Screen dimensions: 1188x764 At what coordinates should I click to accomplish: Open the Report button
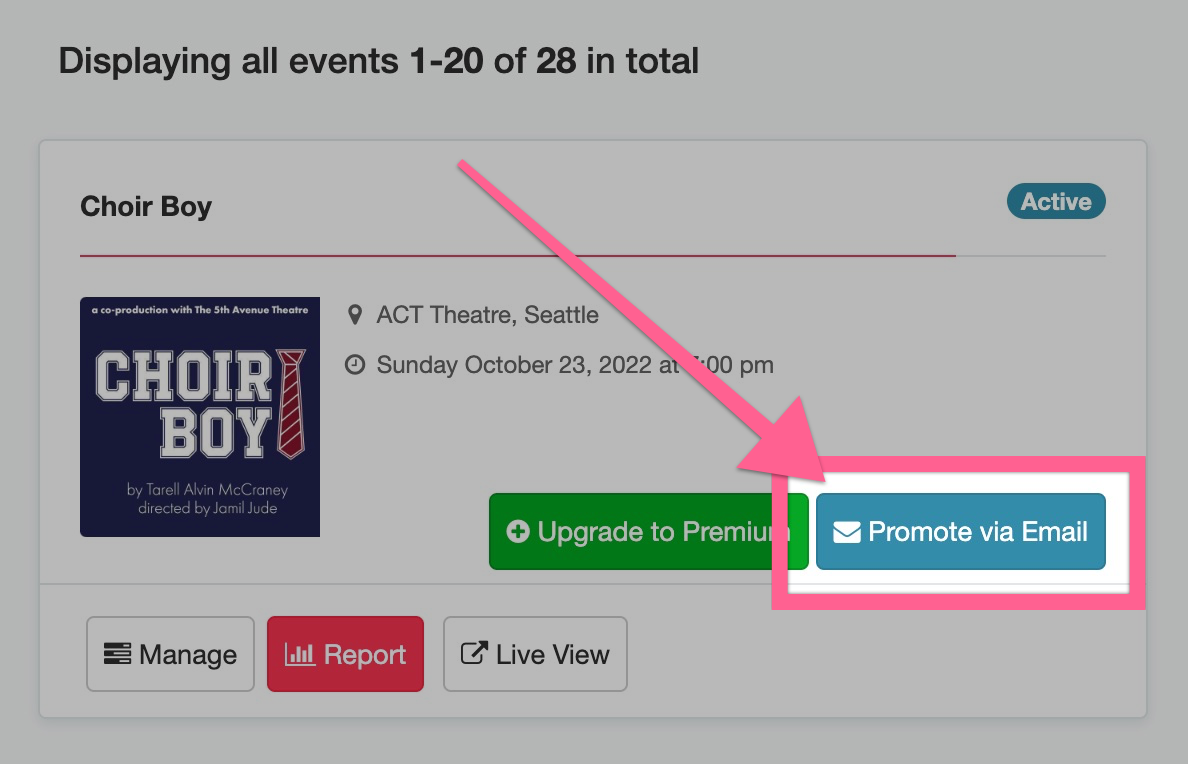click(345, 654)
